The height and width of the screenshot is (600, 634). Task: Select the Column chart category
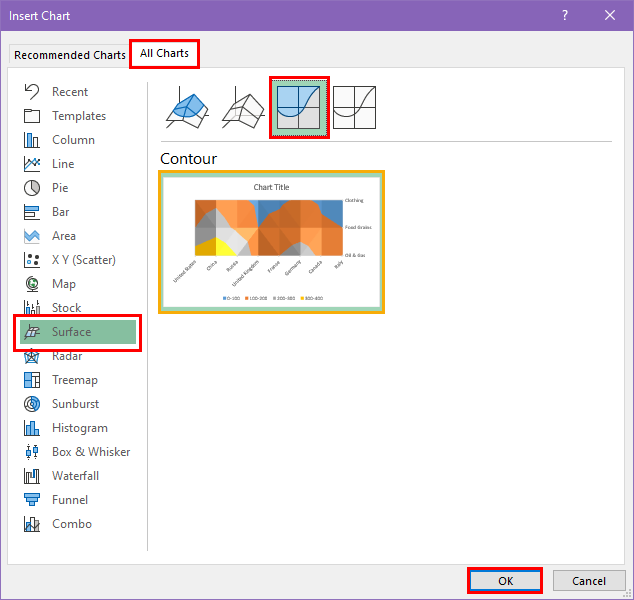[78, 140]
